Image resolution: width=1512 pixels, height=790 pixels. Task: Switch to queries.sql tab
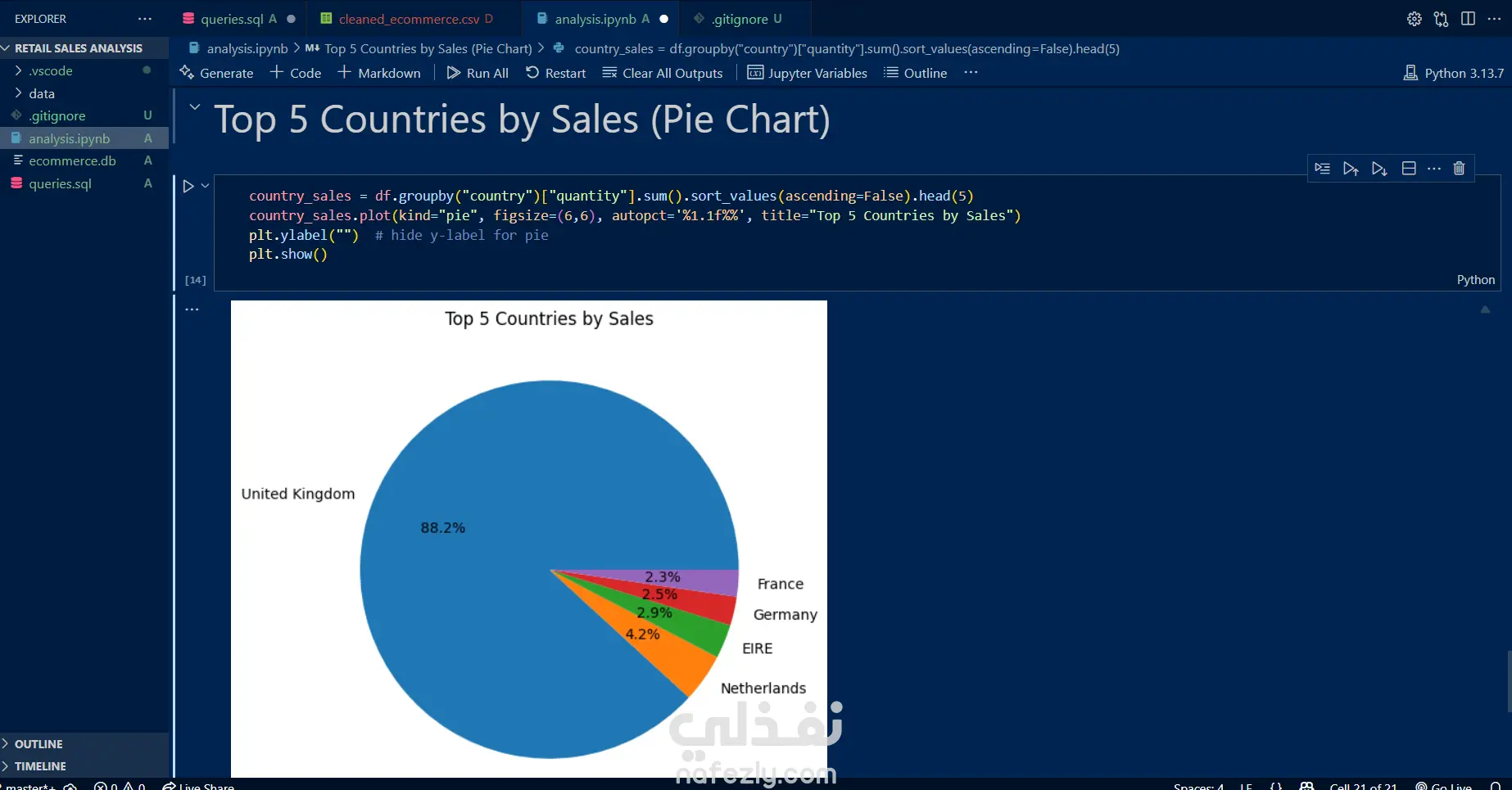point(231,19)
